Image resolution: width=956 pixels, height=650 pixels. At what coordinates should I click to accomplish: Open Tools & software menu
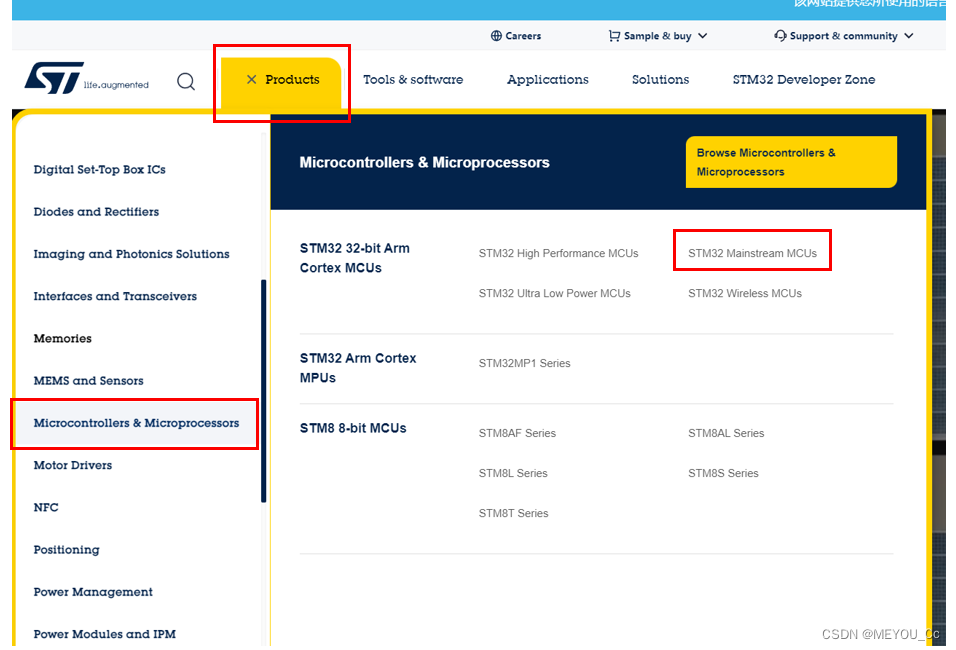(x=413, y=79)
